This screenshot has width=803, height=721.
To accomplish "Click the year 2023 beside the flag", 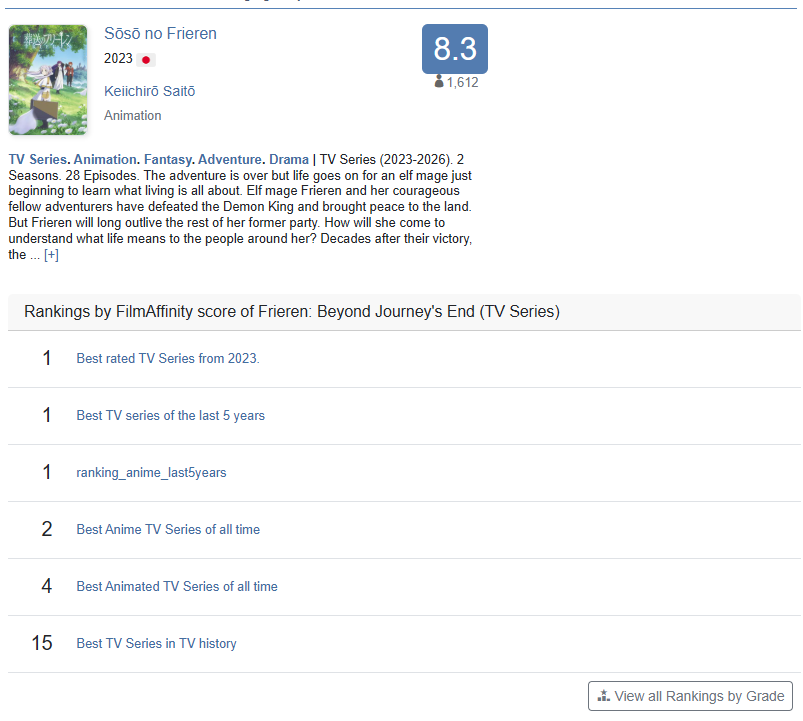I will [x=118, y=58].
